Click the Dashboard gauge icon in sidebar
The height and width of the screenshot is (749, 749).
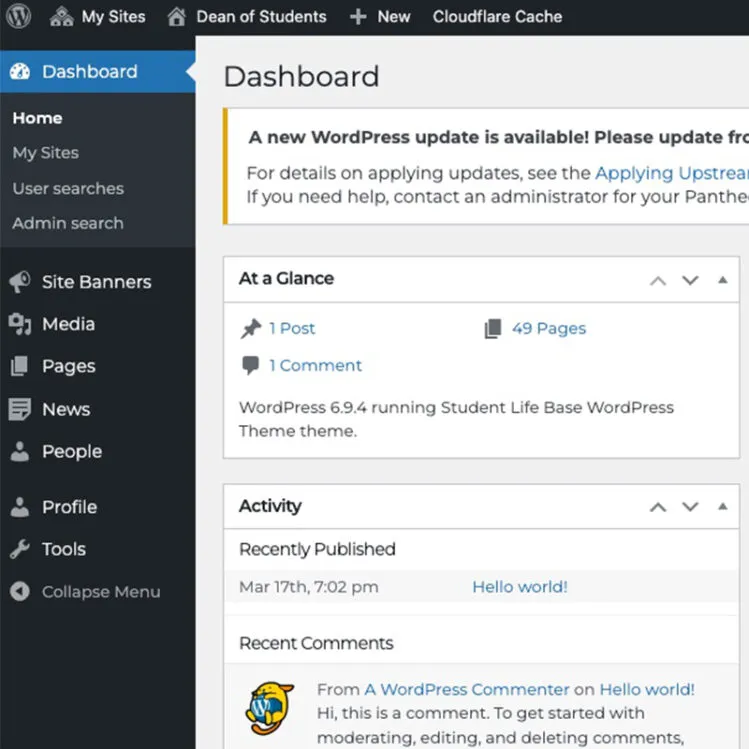tap(20, 72)
